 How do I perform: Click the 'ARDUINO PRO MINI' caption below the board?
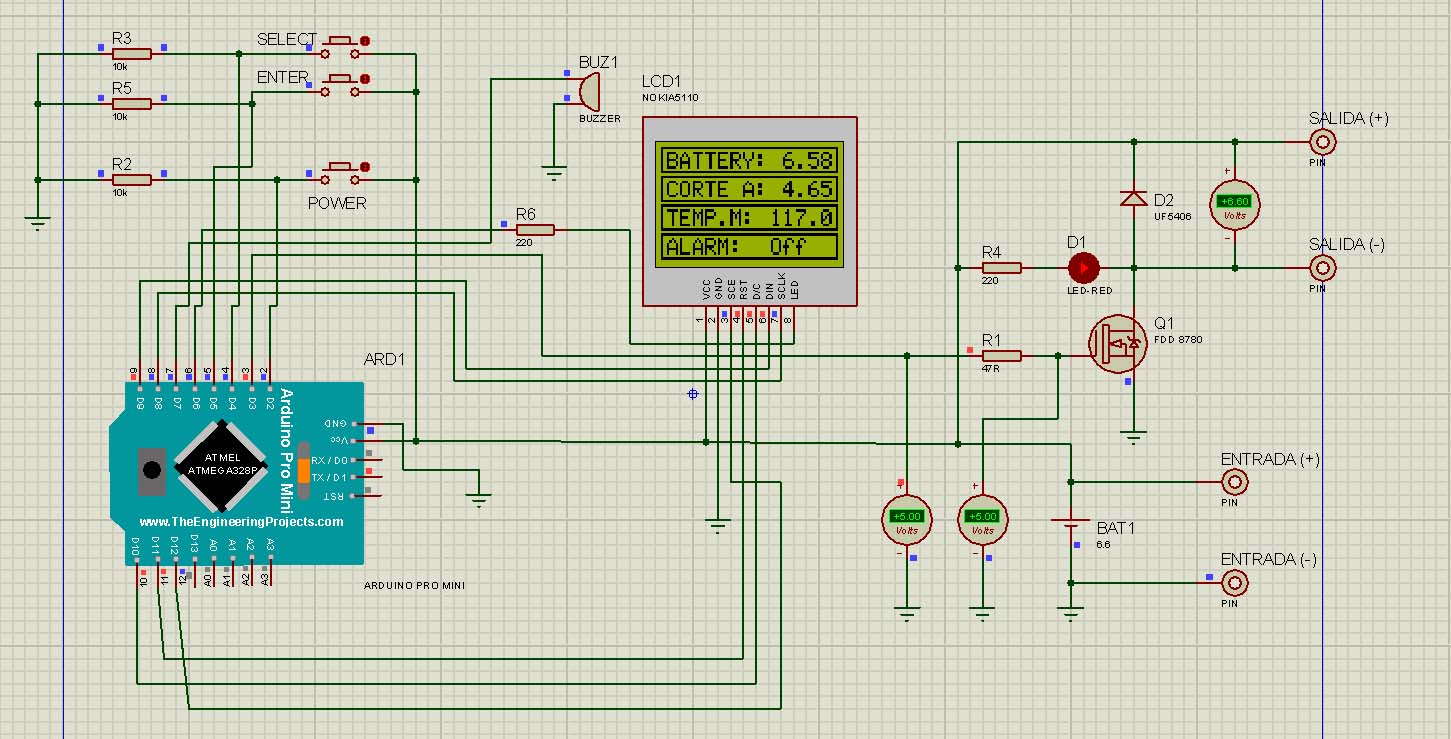tap(415, 585)
